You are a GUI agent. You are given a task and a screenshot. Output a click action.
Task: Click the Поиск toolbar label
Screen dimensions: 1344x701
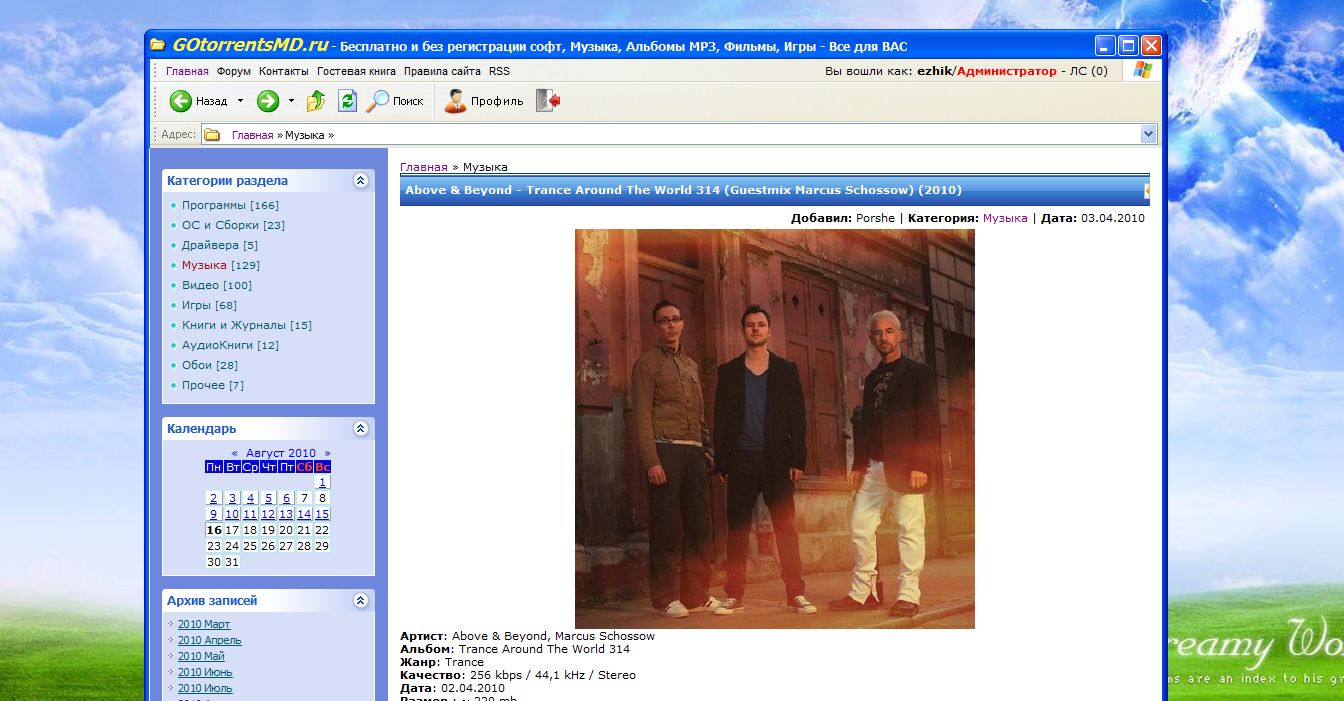408,101
